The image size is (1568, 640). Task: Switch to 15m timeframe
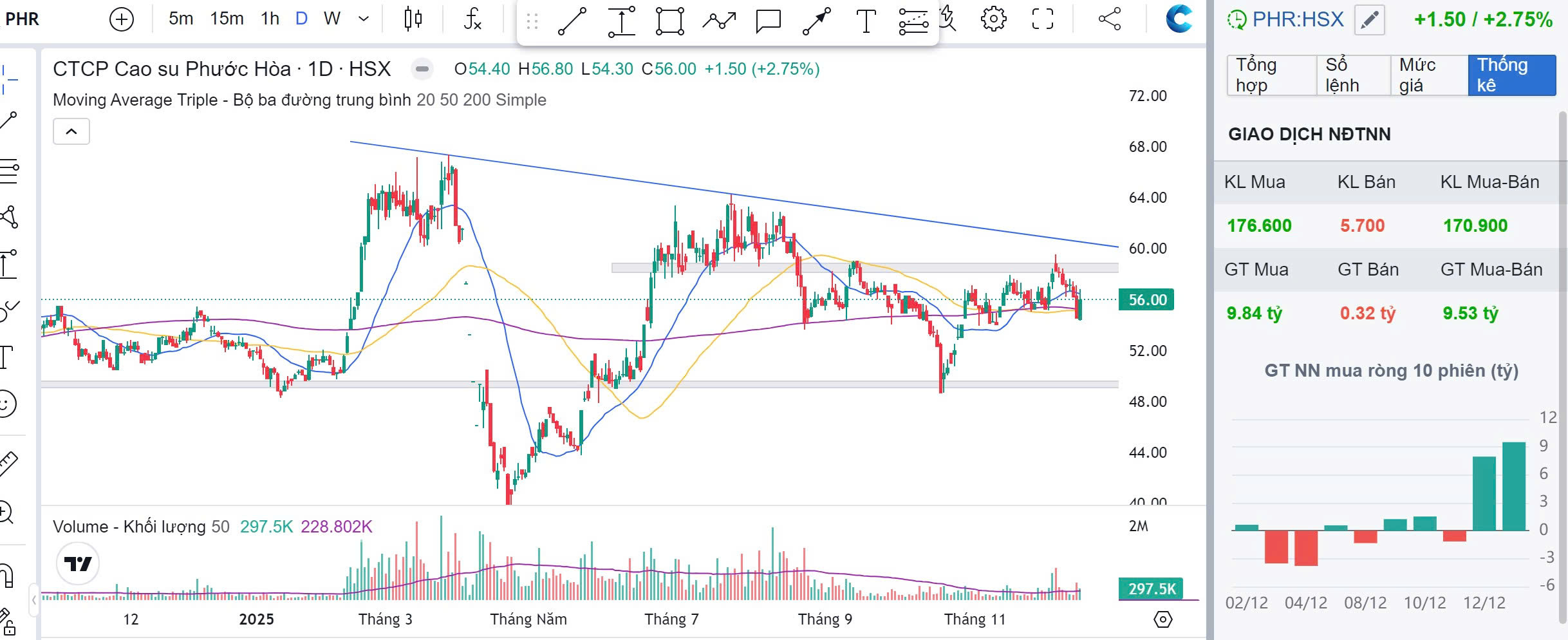tap(227, 19)
